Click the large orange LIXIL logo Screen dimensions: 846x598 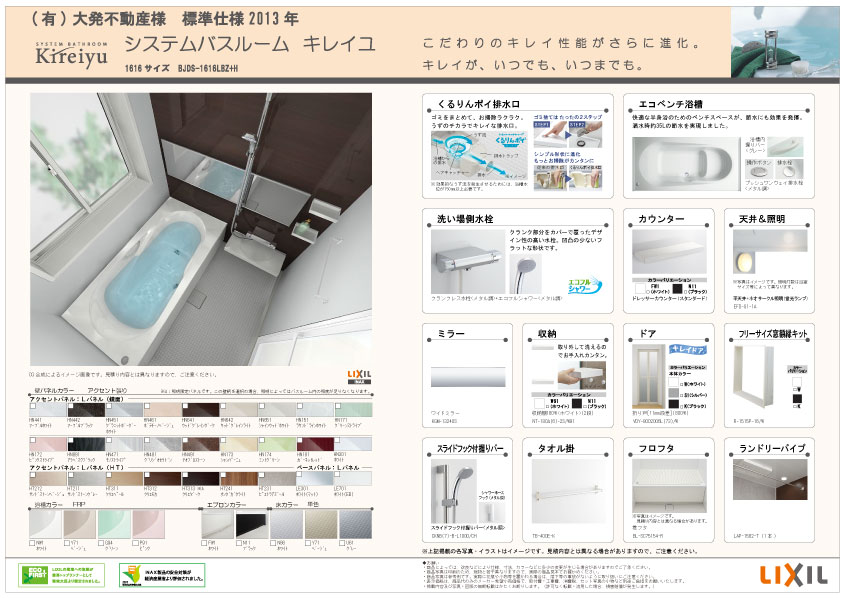coord(794,575)
